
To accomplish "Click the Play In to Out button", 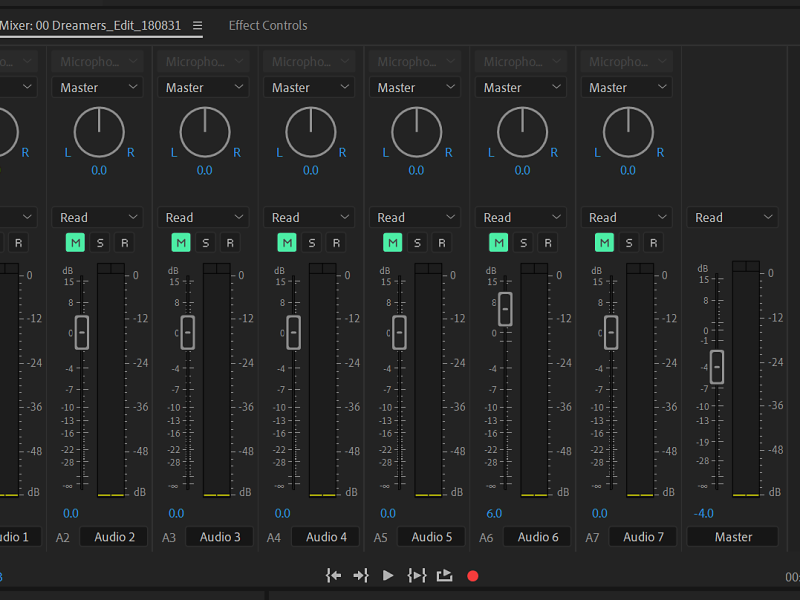I will [x=417, y=575].
